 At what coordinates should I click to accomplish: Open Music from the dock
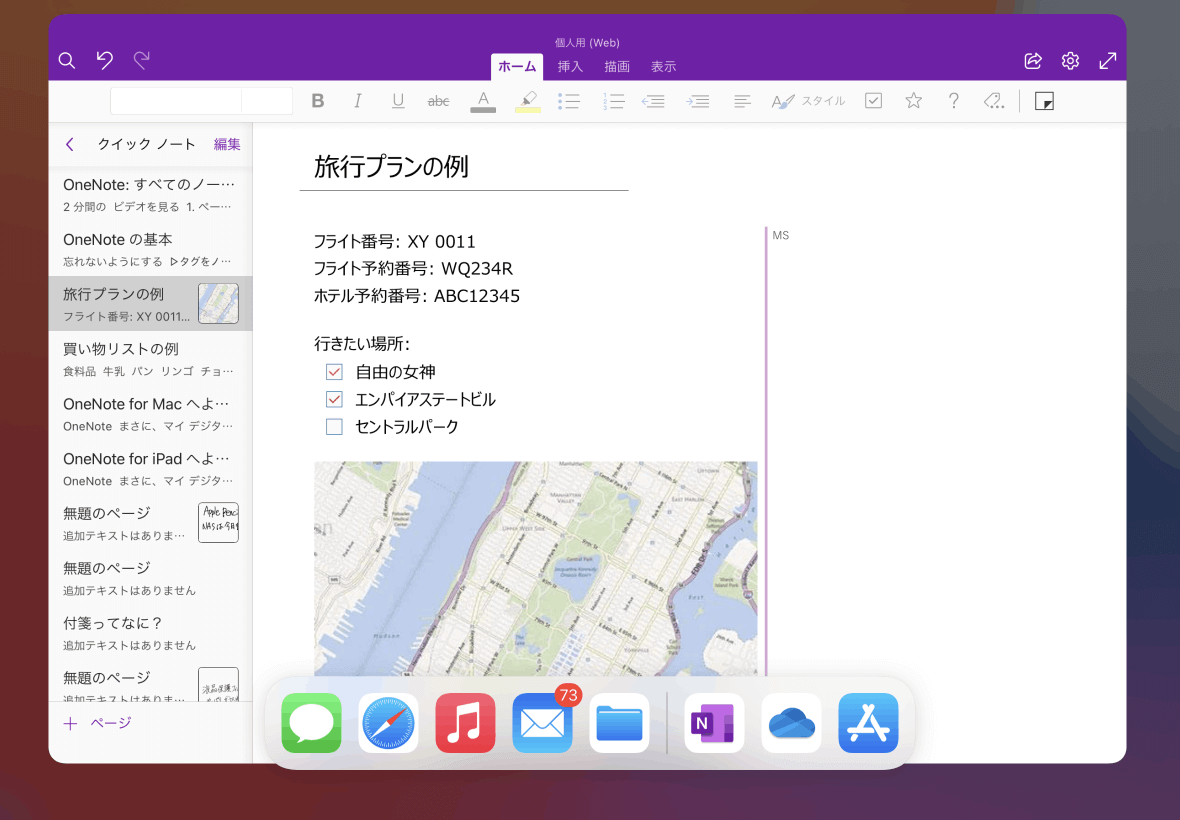point(465,723)
